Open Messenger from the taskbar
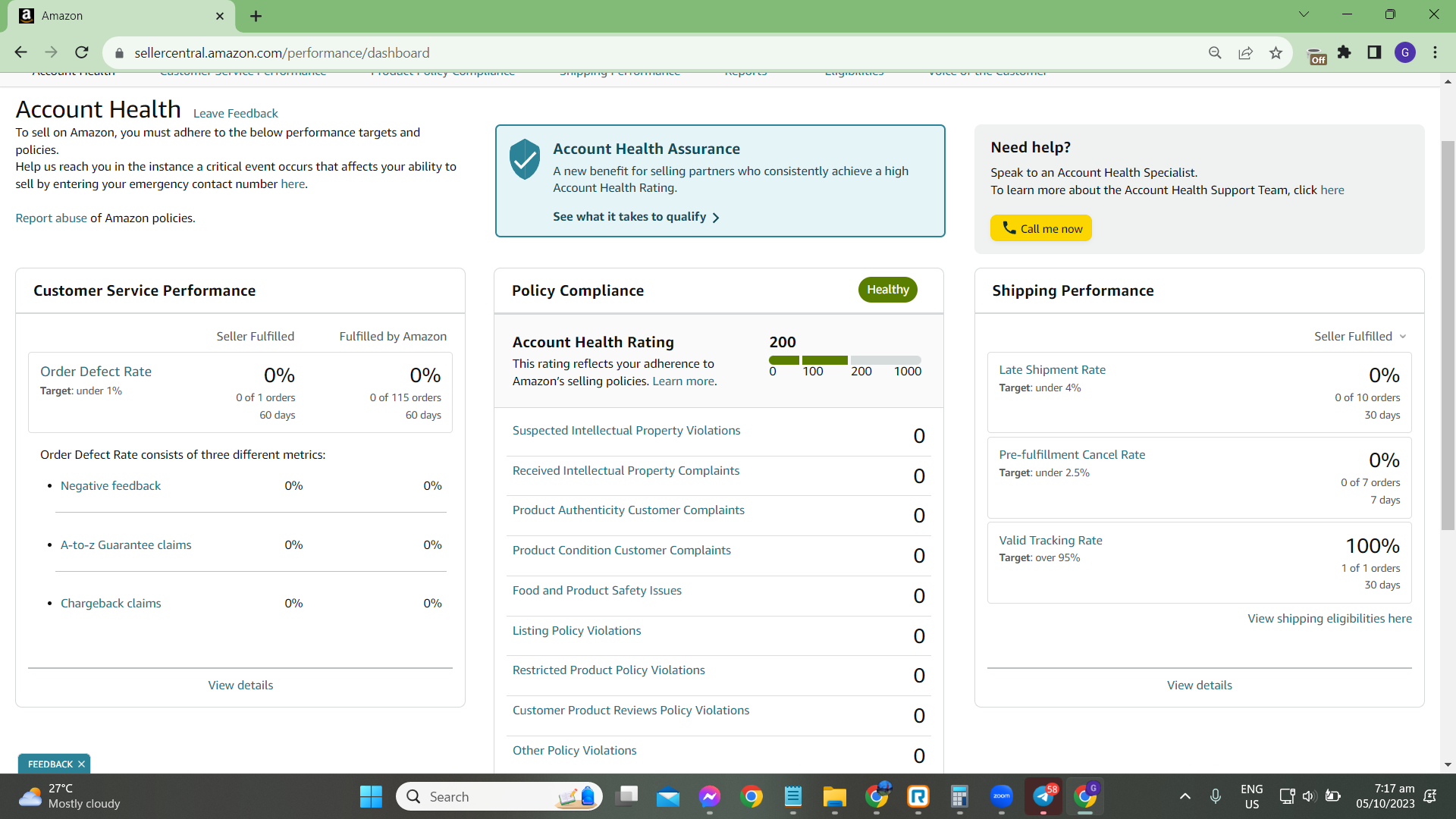This screenshot has height=819, width=1456. click(x=710, y=796)
